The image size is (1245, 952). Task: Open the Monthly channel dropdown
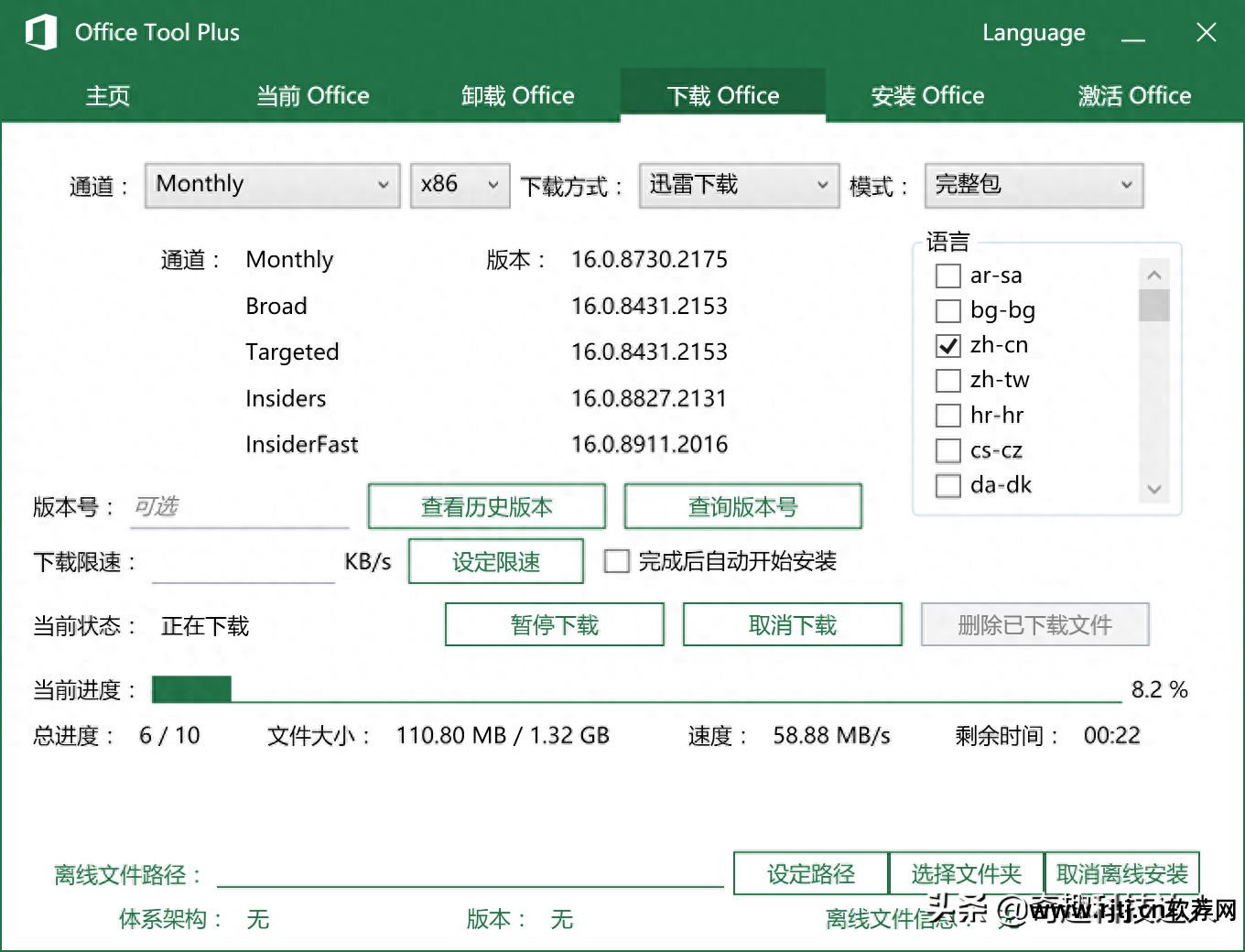click(272, 185)
